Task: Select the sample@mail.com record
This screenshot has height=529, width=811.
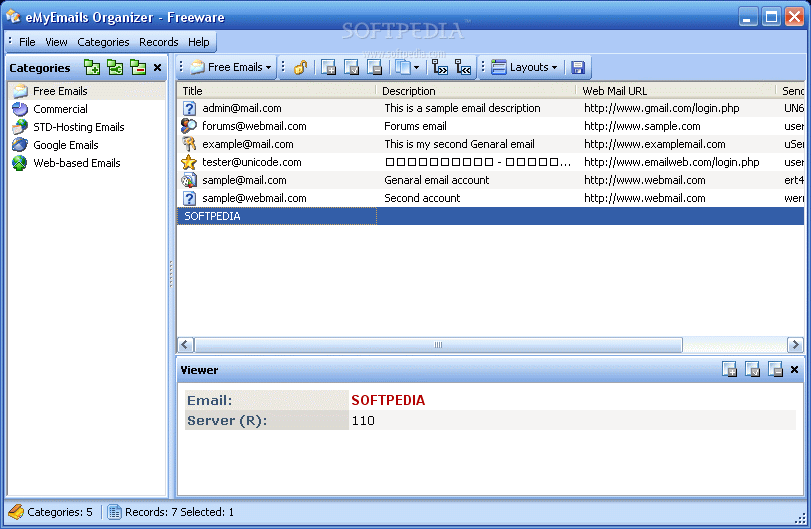Action: pyautogui.click(x=491, y=180)
